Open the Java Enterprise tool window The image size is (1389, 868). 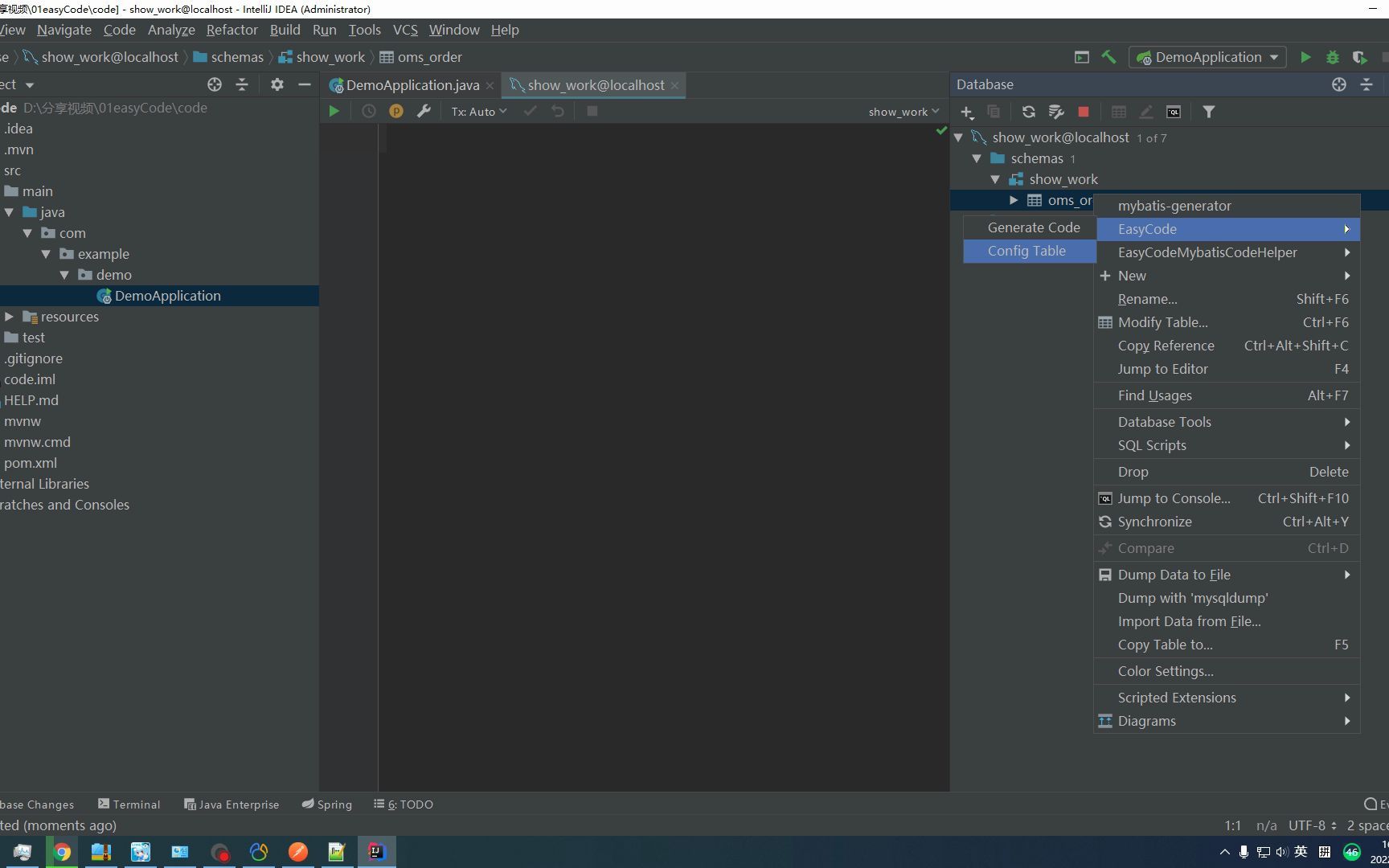pyautogui.click(x=231, y=805)
